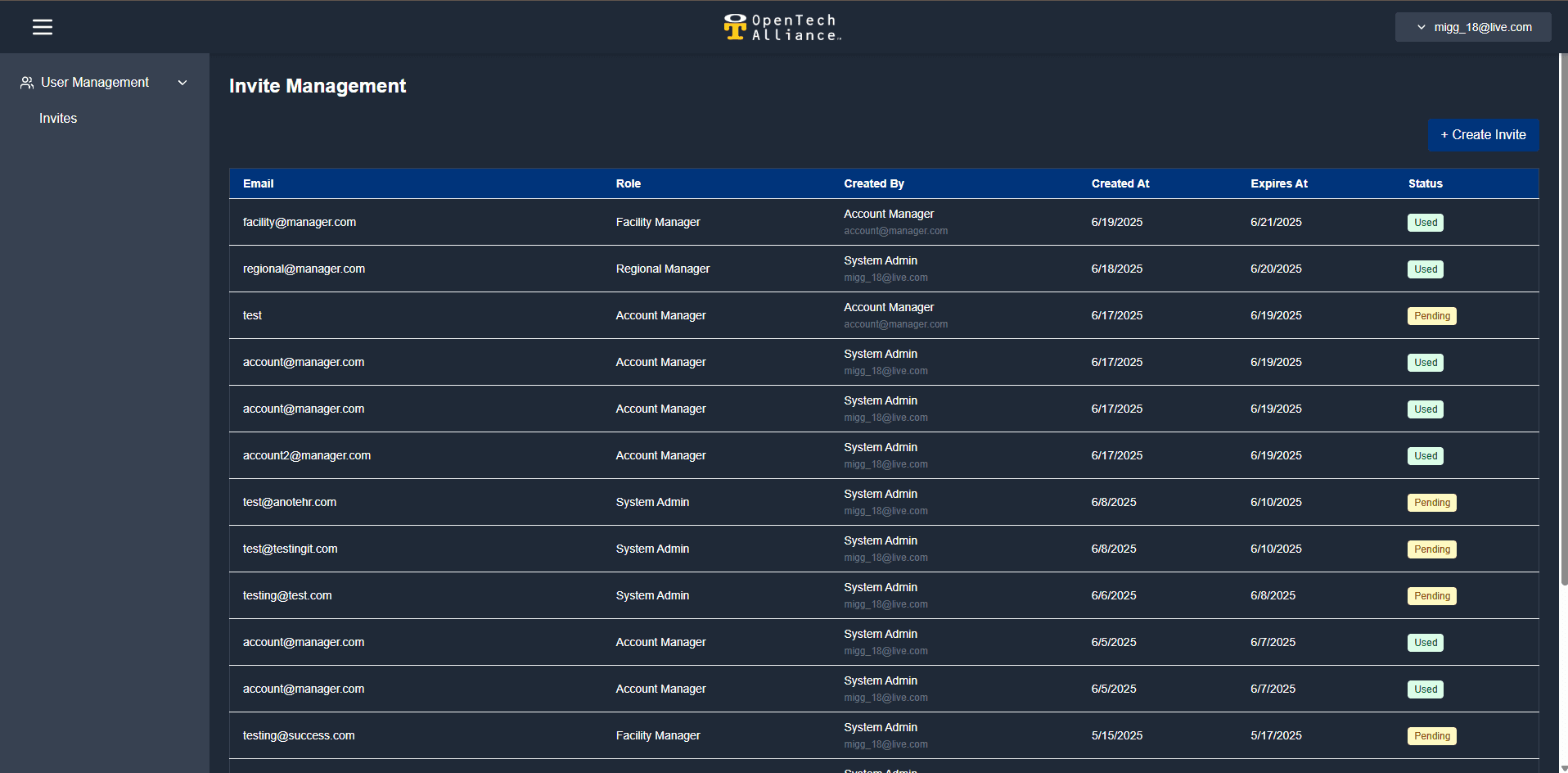Select email facility@manager.com
The image size is (1568, 773).
coord(299,222)
